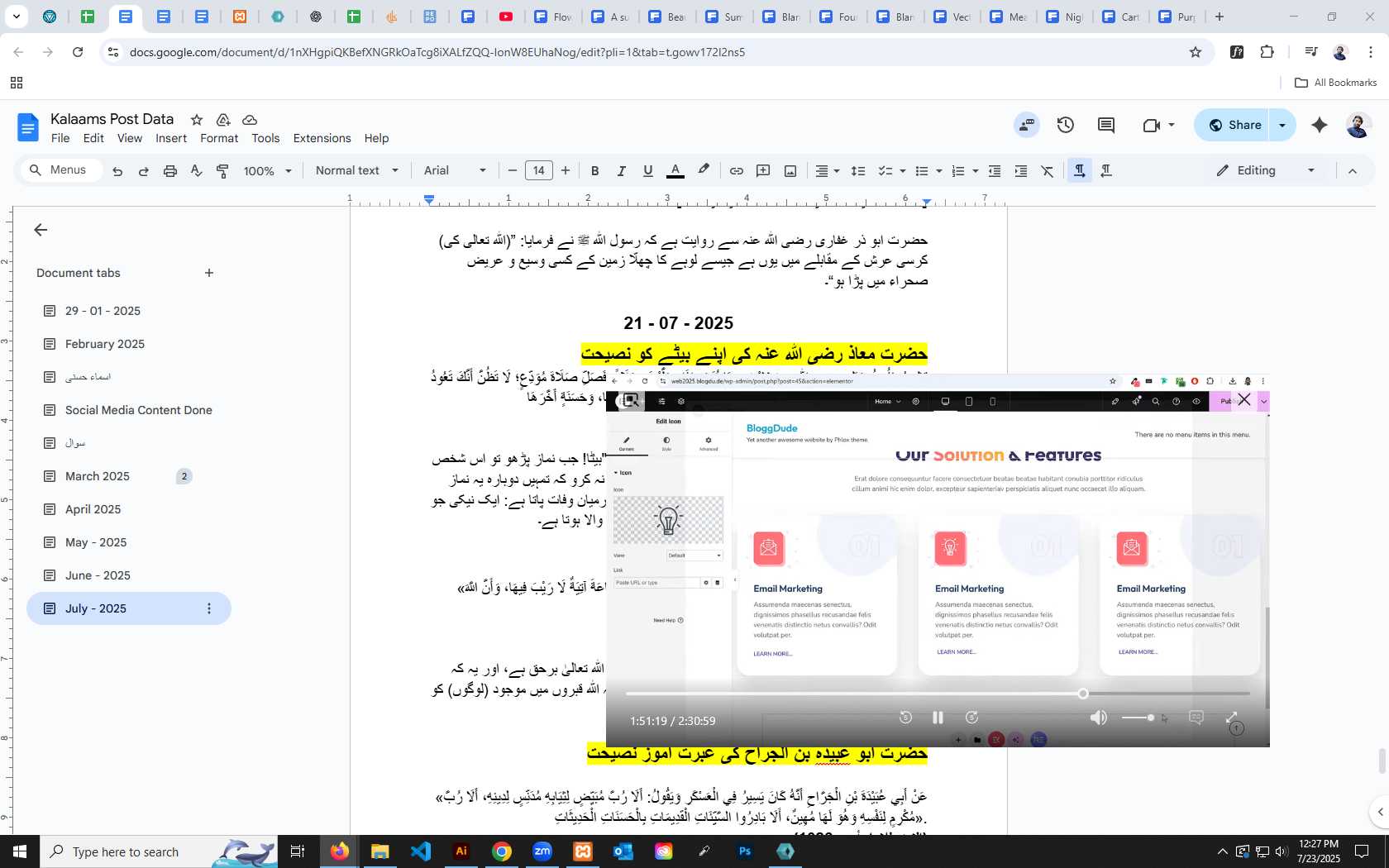Click the Undo icon in Docs toolbar
1389x868 pixels.
[x=117, y=171]
